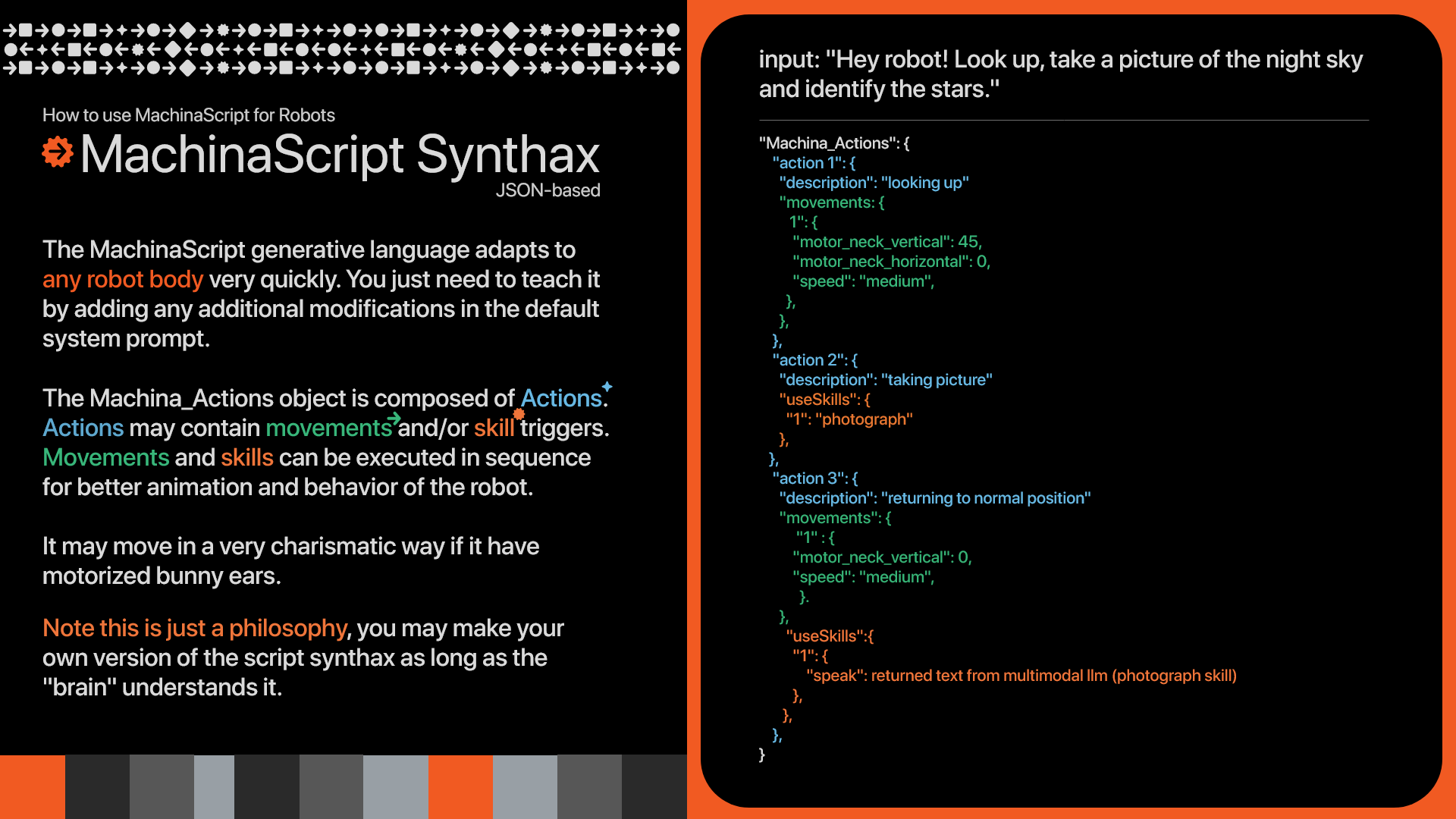Click the '"action 2": {' code line

pos(814,360)
